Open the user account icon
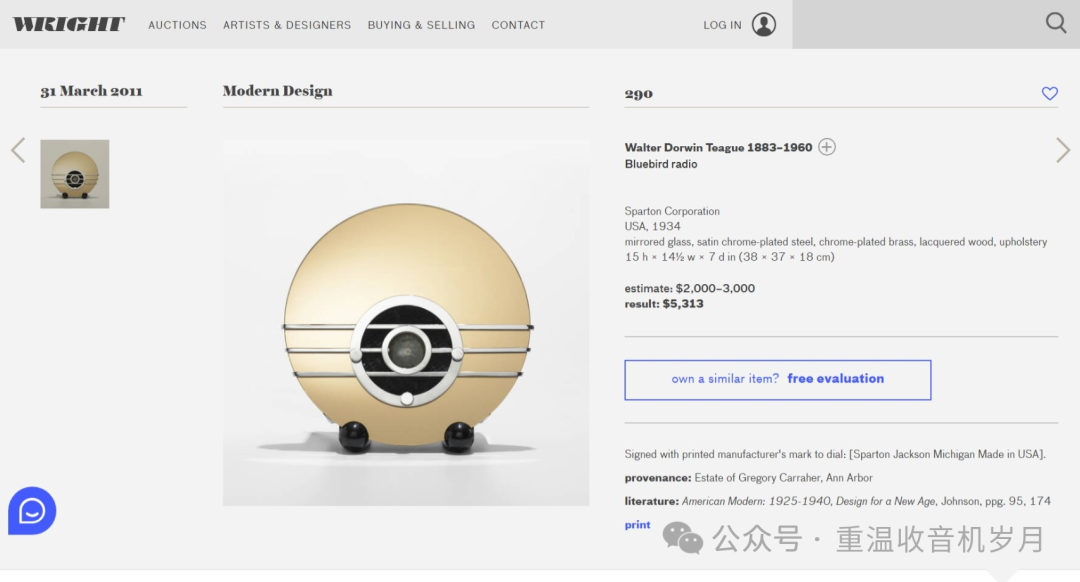Image resolution: width=1080 pixels, height=582 pixels. (764, 25)
